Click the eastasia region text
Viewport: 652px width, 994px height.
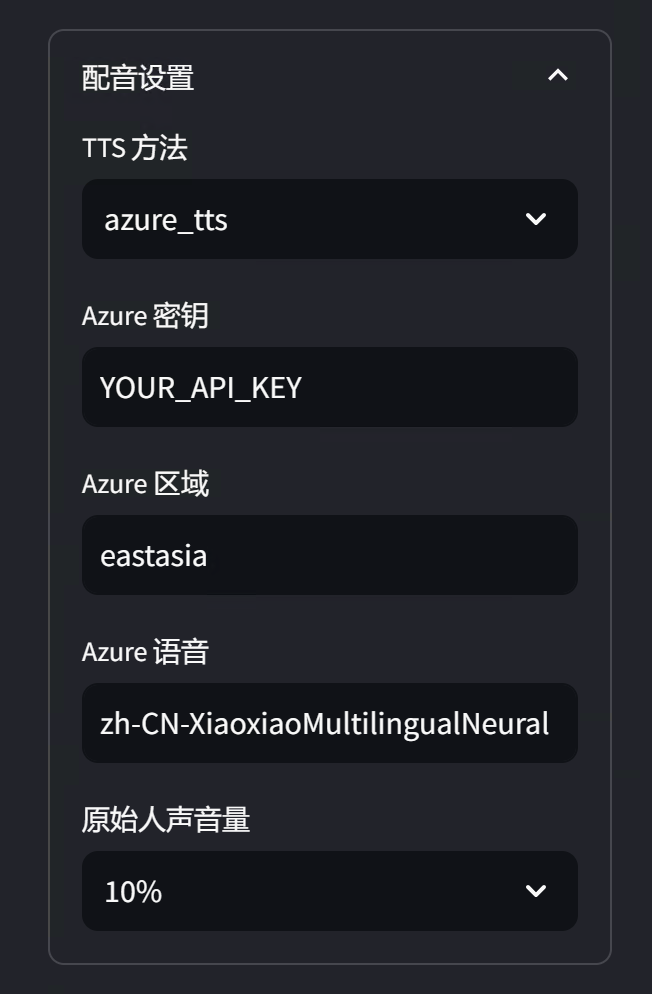pyautogui.click(x=154, y=556)
